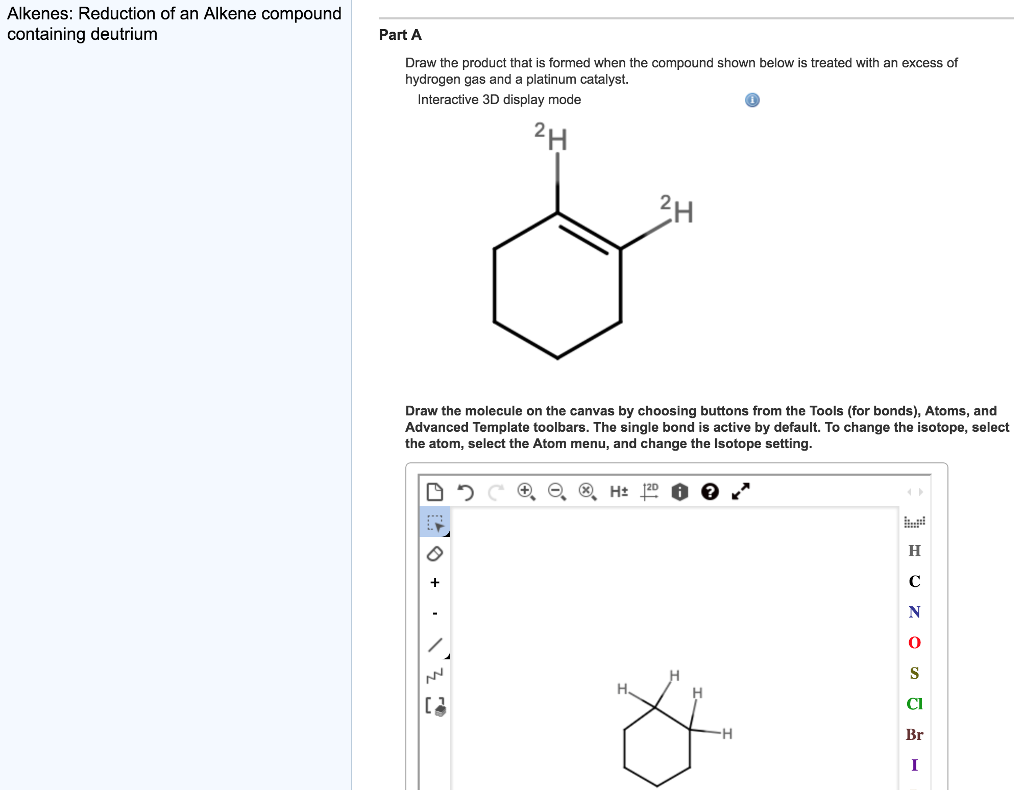Image resolution: width=1024 pixels, height=790 pixels.
Task: Select the Oxygen atom button
Action: pos(913,642)
